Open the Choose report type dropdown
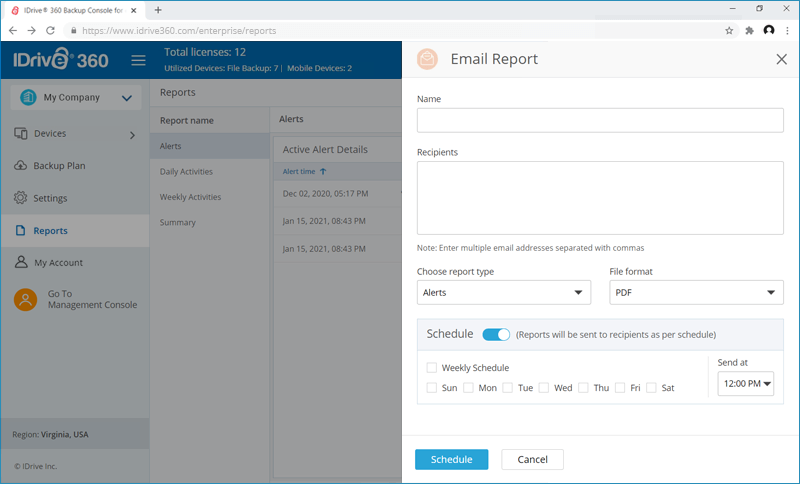Viewport: 800px width, 484px height. tap(504, 292)
